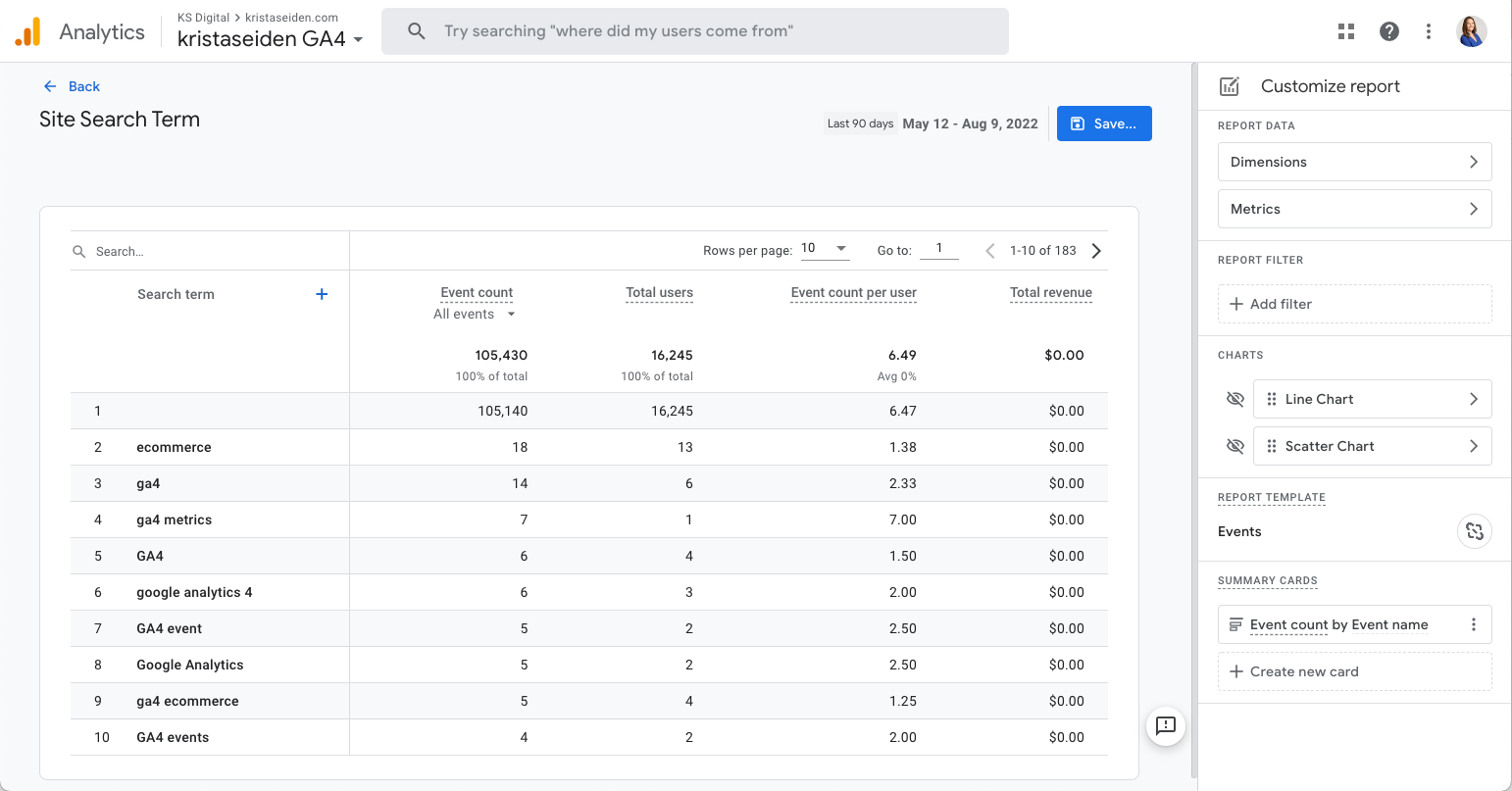Open the three-dot more options menu
The image size is (1512, 791).
tap(1429, 31)
